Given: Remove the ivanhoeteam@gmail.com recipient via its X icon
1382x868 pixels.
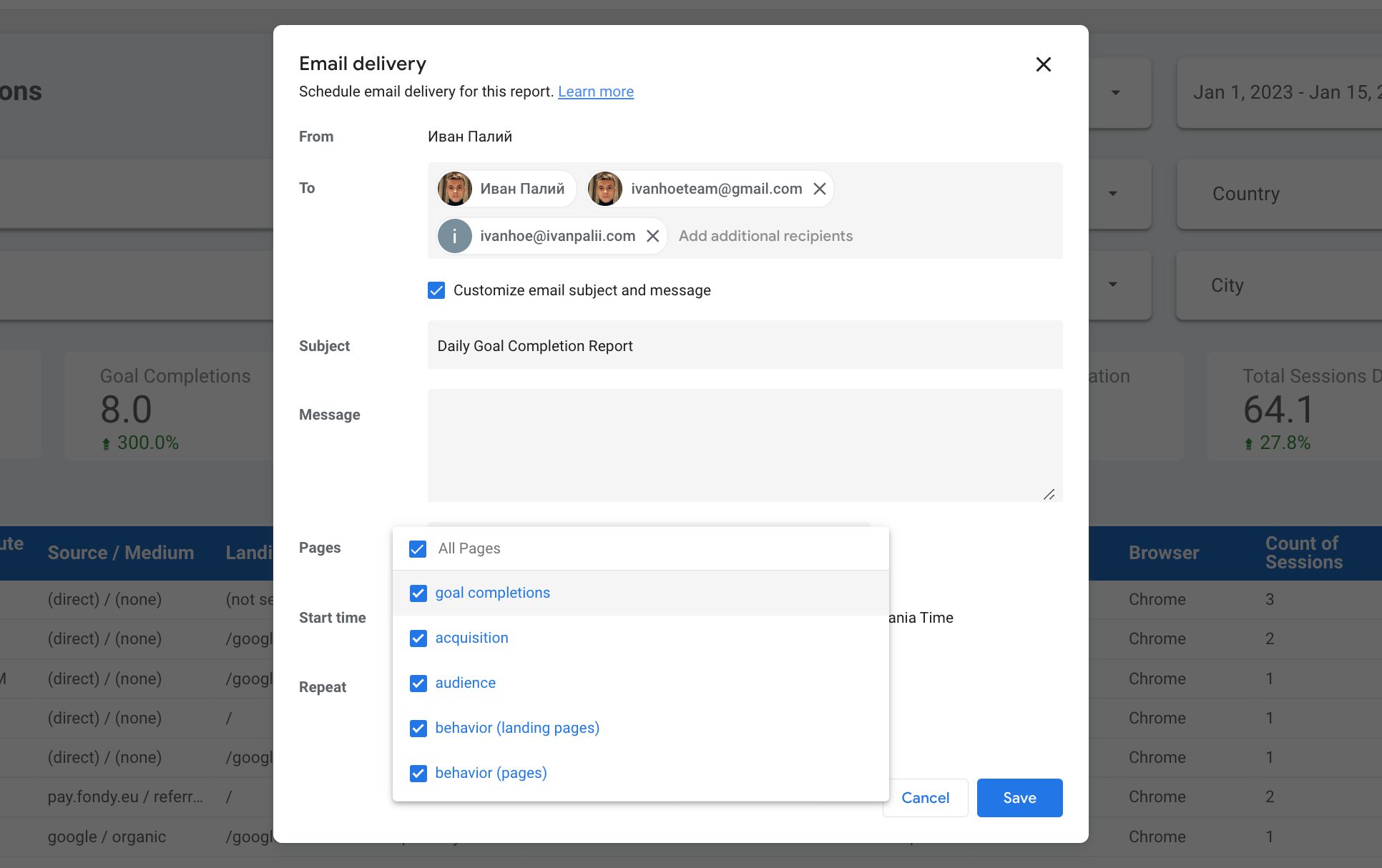Looking at the screenshot, I should click(x=820, y=189).
